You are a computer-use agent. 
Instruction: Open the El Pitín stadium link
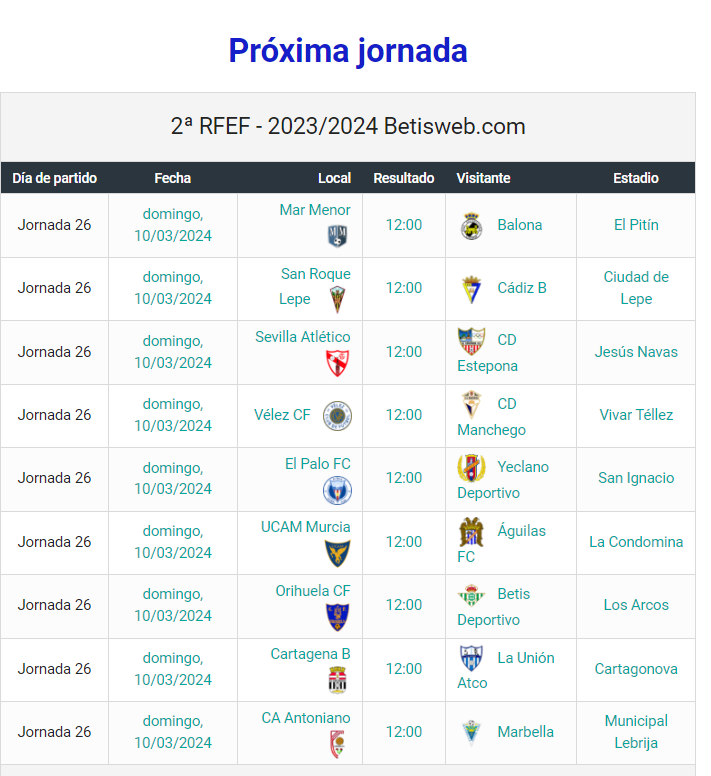(x=636, y=225)
